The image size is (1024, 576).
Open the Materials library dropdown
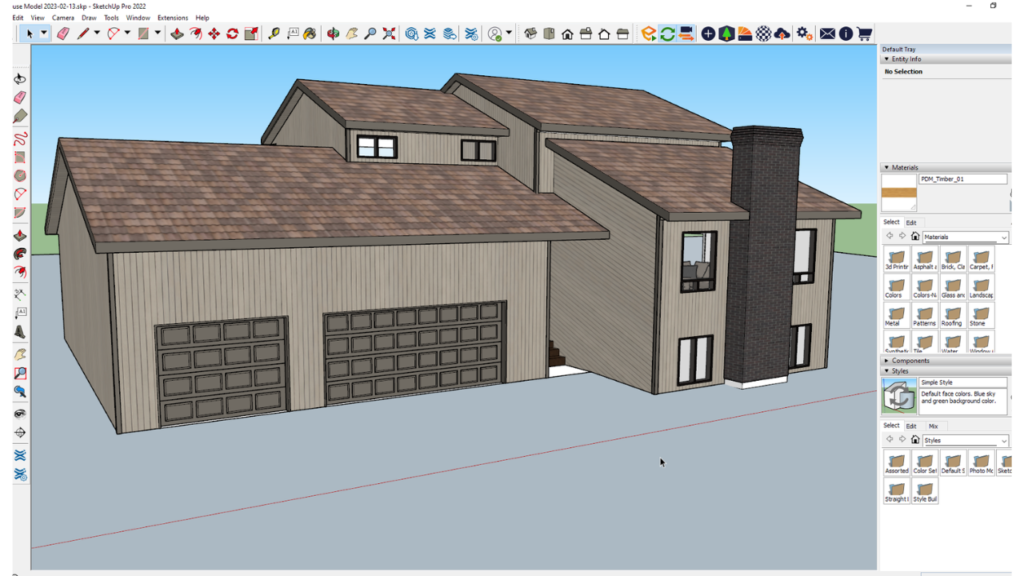pyautogui.click(x=1003, y=238)
